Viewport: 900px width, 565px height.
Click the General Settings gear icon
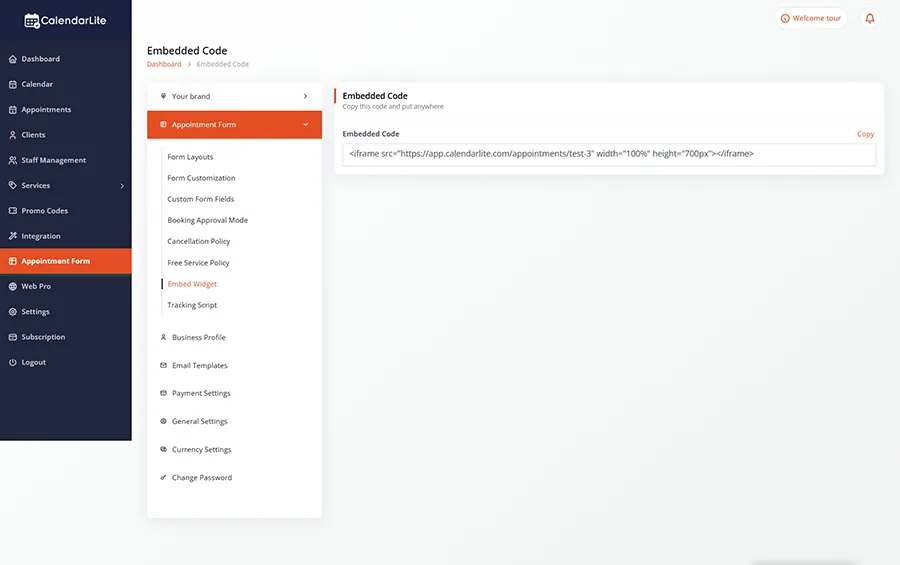pyautogui.click(x=164, y=421)
